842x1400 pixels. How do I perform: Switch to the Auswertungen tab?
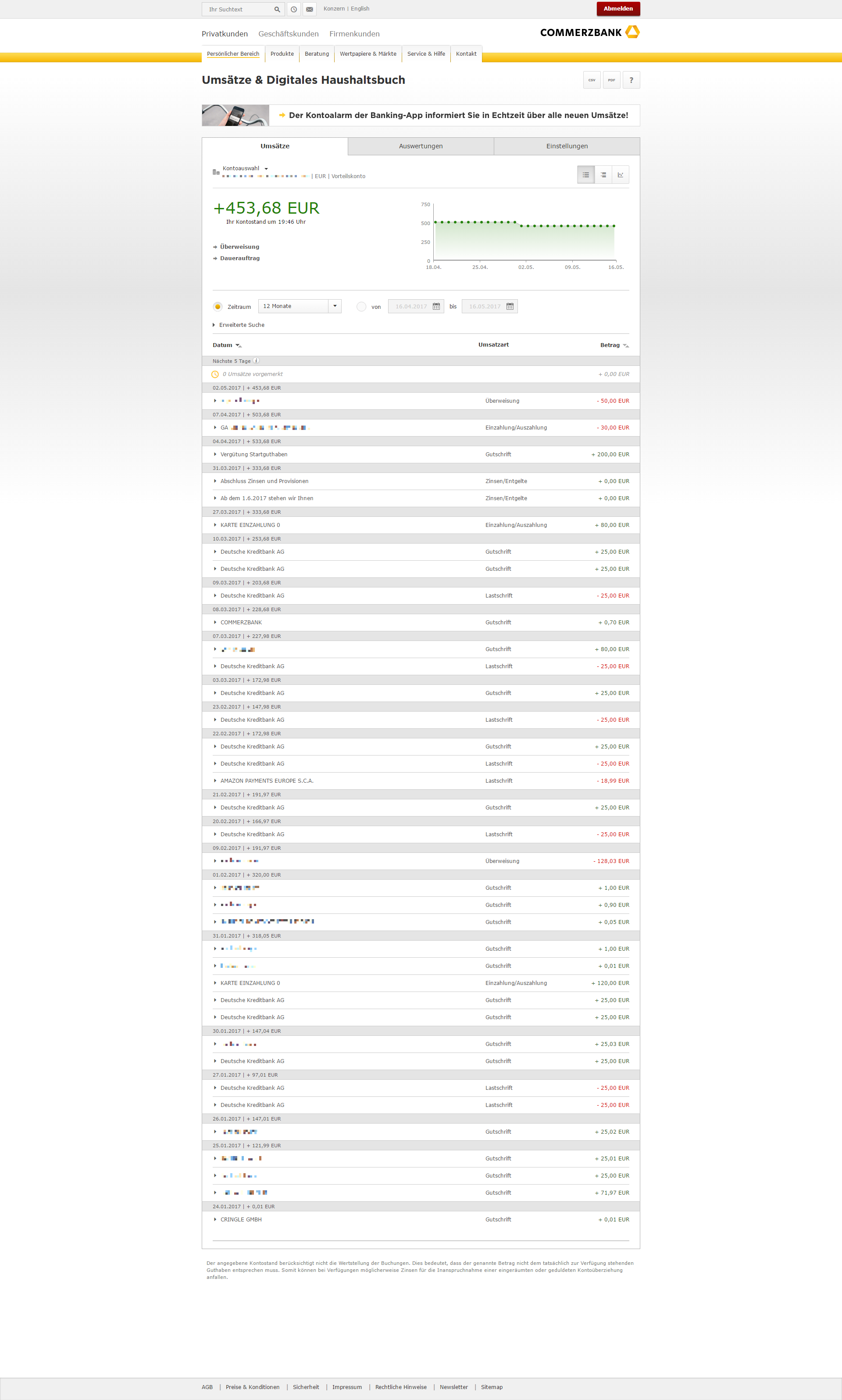tap(421, 147)
